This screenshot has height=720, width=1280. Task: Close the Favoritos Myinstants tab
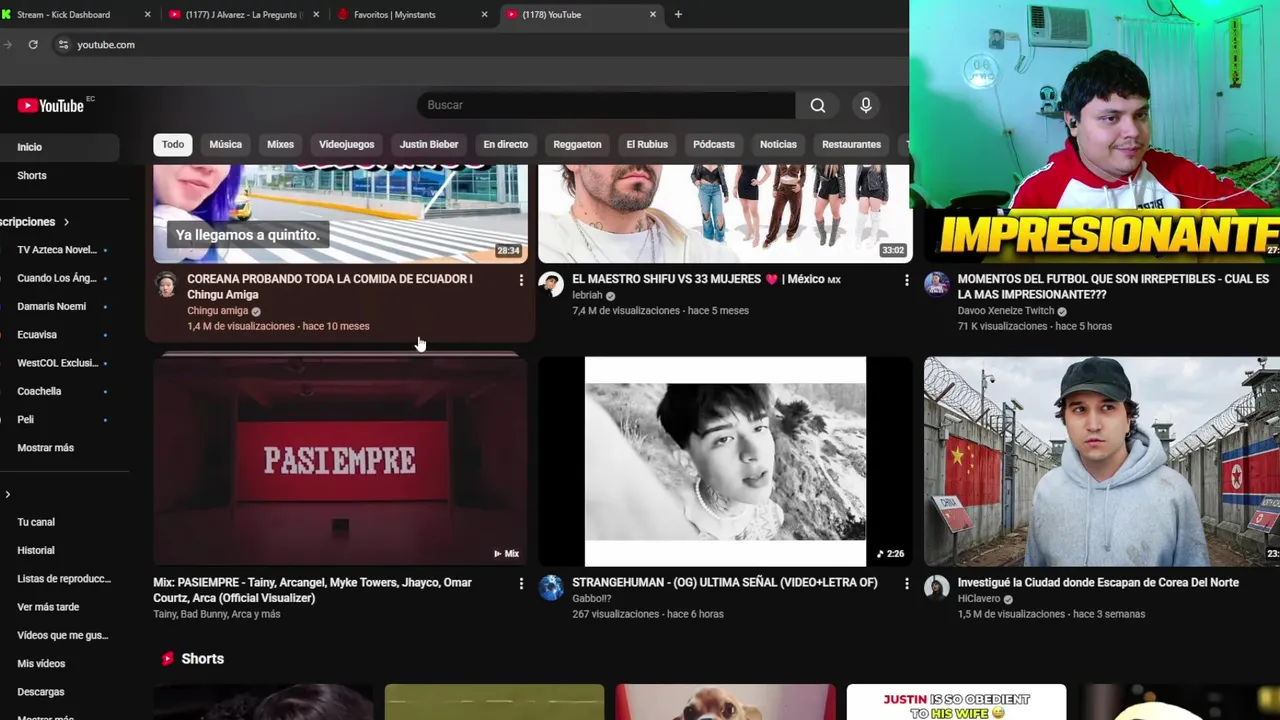click(x=485, y=14)
